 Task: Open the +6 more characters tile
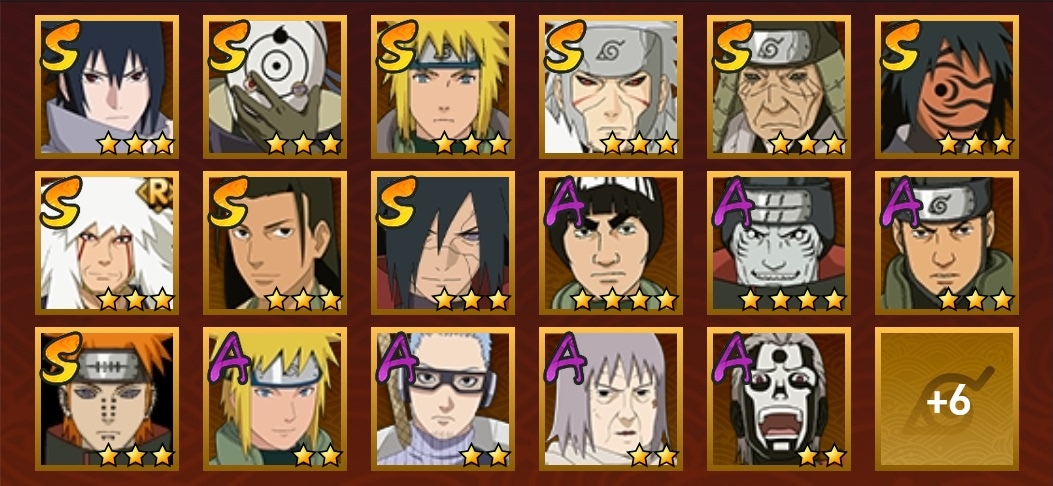[946, 399]
